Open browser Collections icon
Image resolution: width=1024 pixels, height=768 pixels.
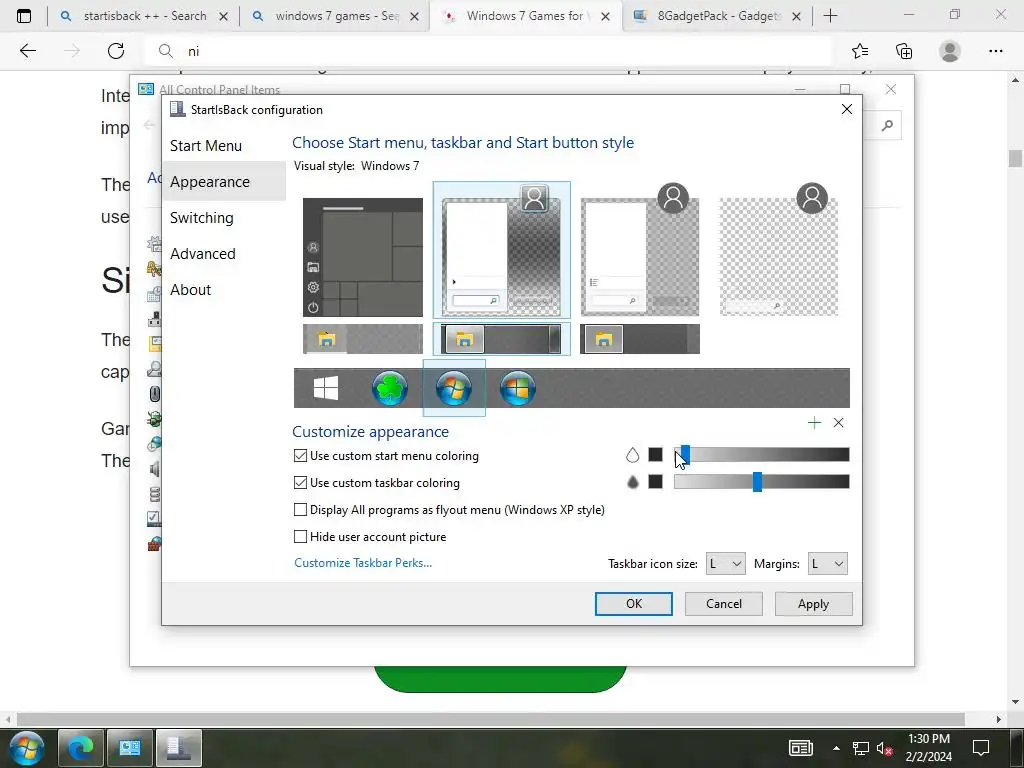pyautogui.click(x=904, y=51)
